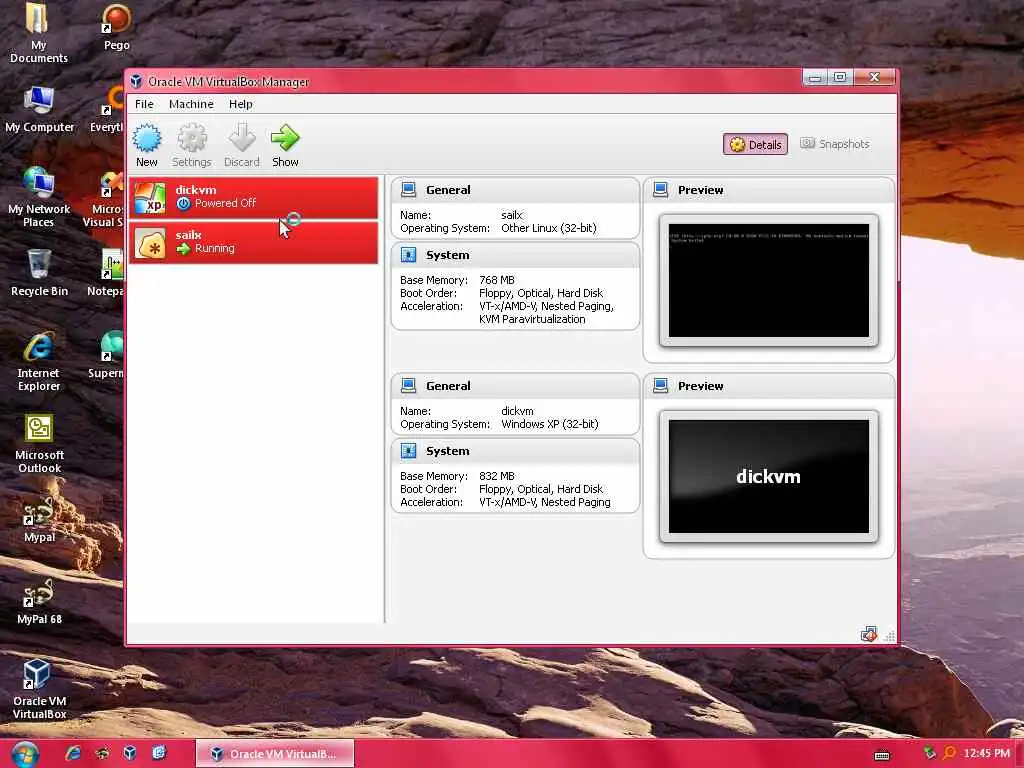Open My Computer desktop icon
Viewport: 1024px width, 768px height.
[39, 109]
